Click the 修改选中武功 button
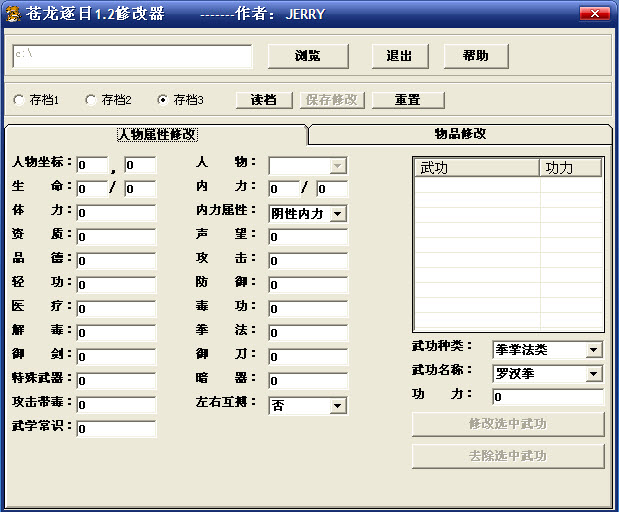Screen dimensions: 619x512 tap(508, 424)
